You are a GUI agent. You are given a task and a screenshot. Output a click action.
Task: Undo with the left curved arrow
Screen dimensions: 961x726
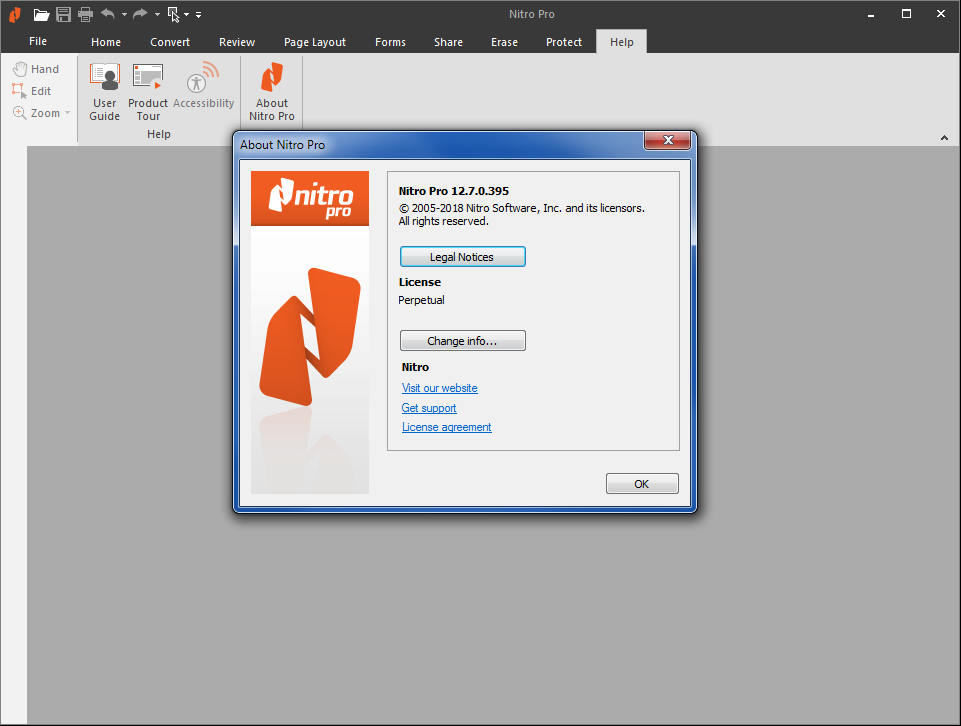tap(108, 13)
